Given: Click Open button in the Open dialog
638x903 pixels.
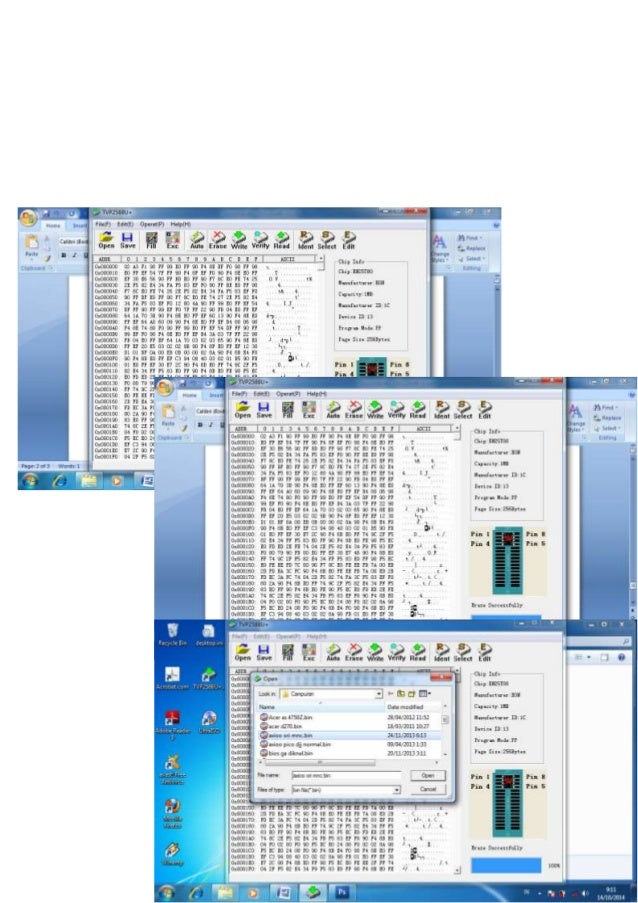Looking at the screenshot, I should point(428,776).
